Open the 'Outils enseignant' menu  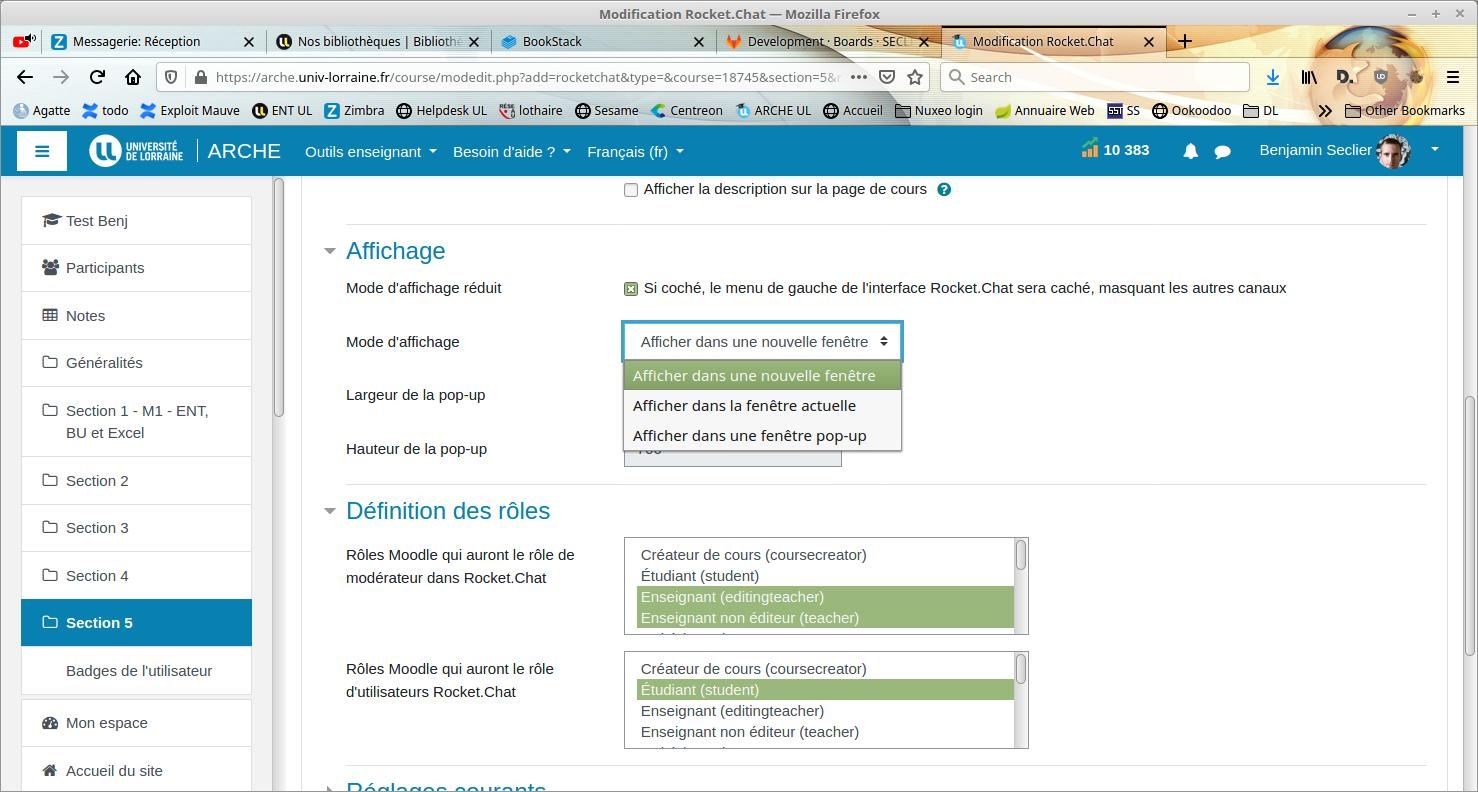tap(370, 152)
